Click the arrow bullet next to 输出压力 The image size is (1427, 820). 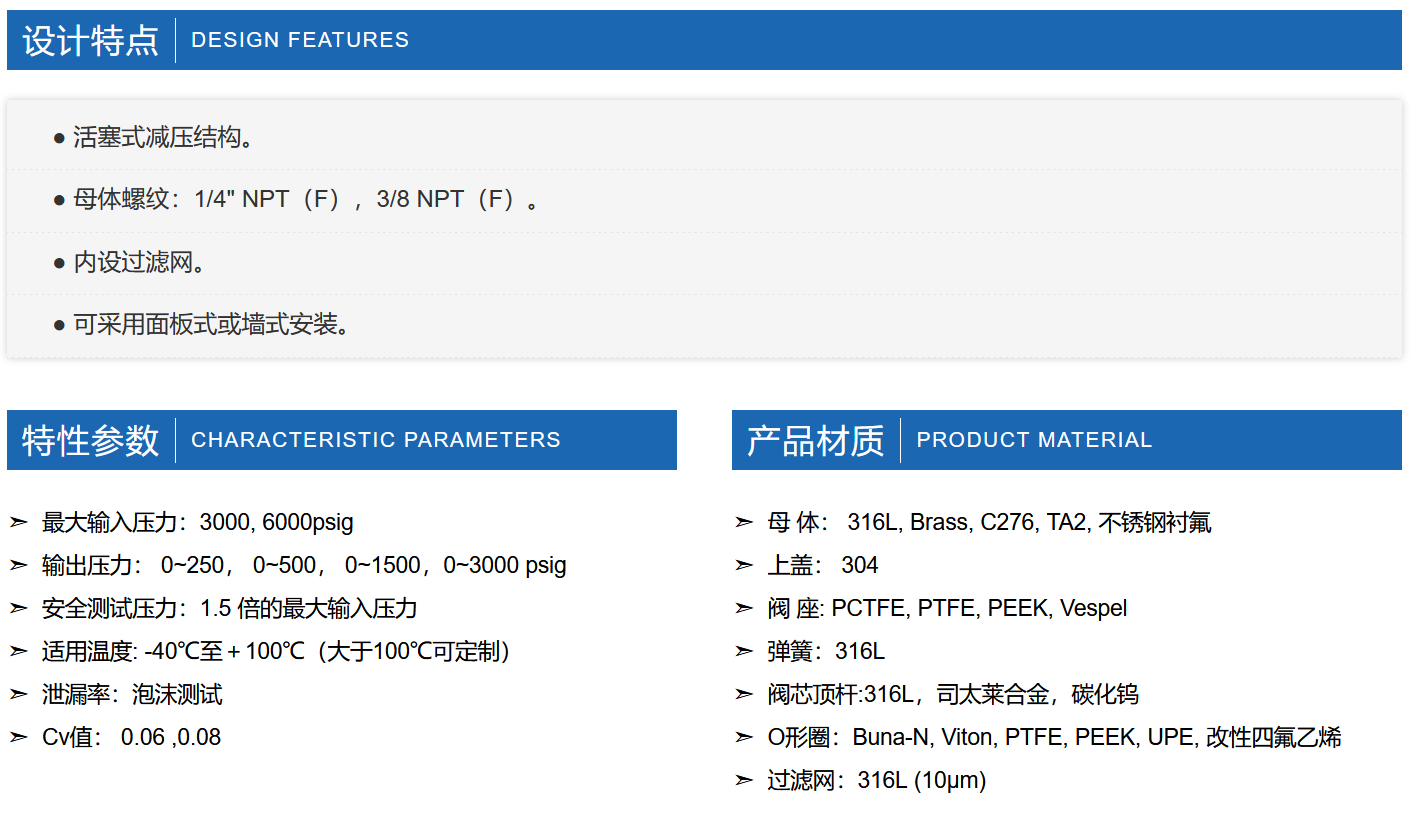[x=18, y=565]
